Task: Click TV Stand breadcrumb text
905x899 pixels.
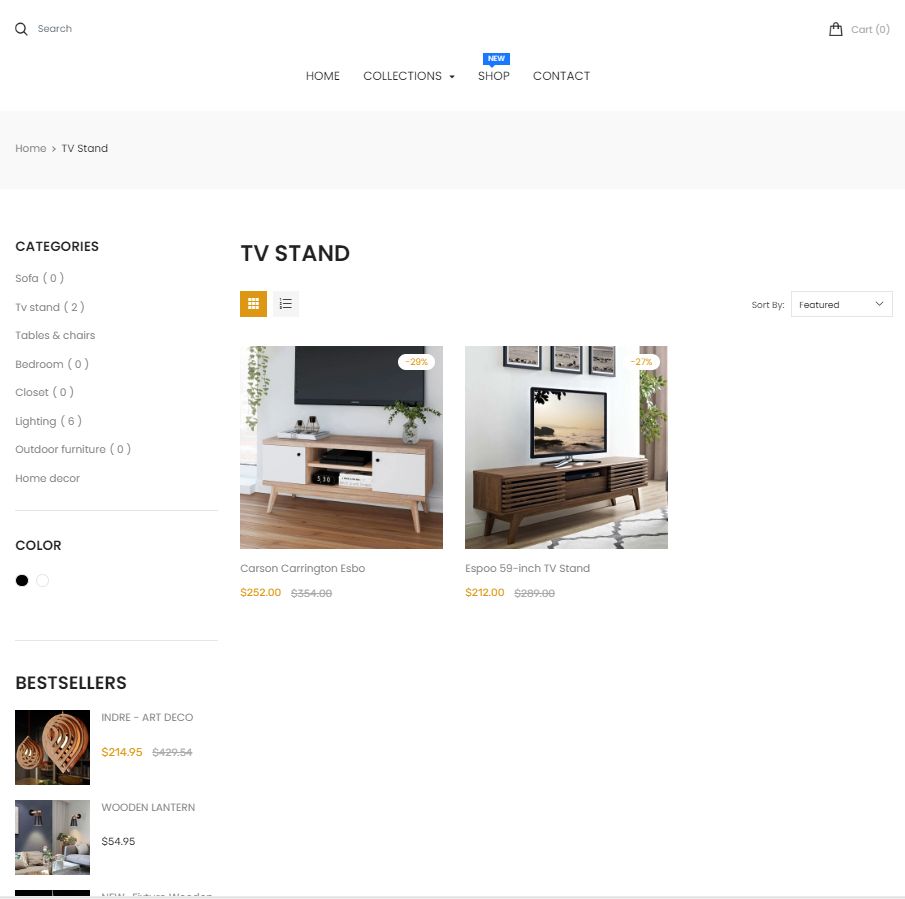Action: [84, 148]
